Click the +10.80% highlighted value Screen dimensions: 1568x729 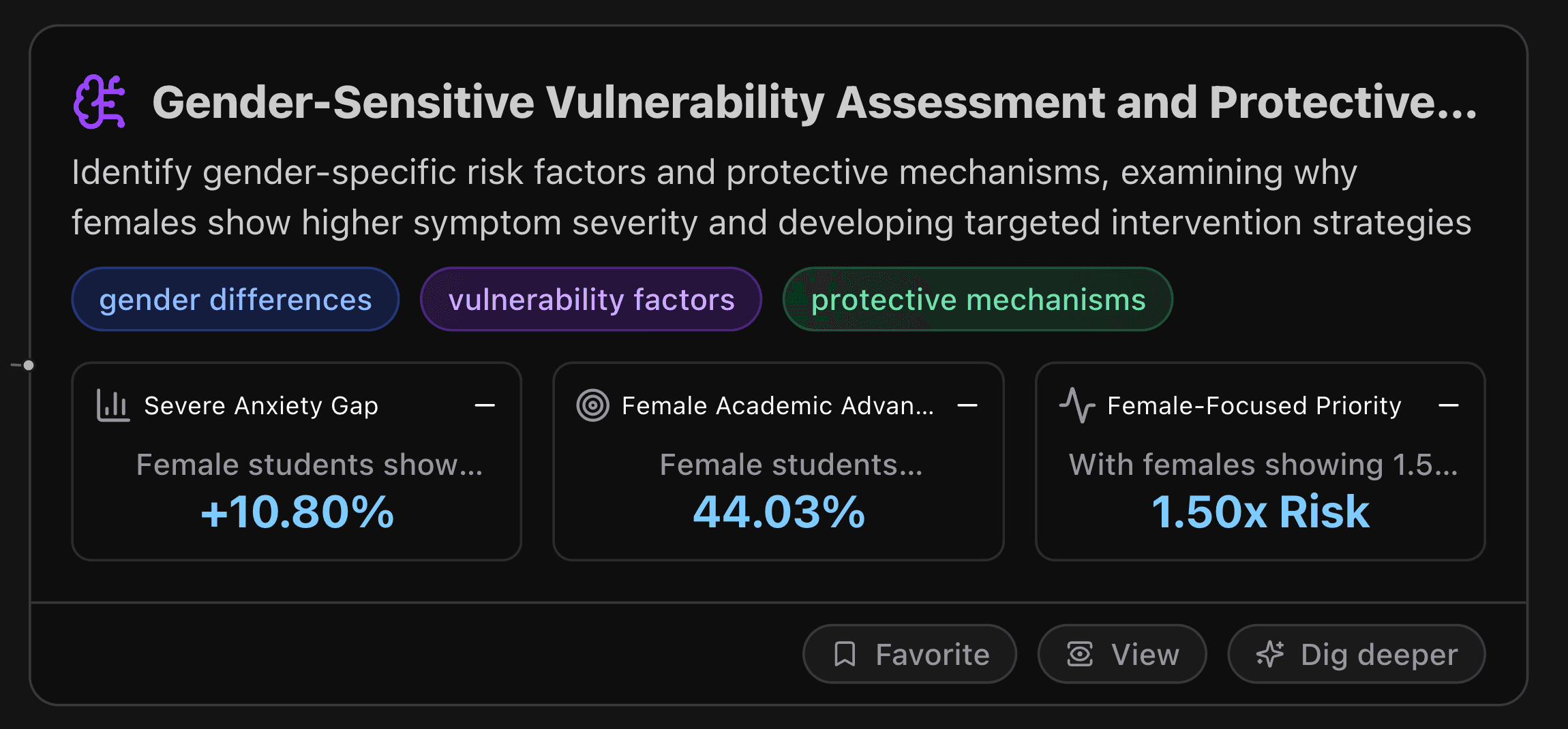(x=298, y=512)
